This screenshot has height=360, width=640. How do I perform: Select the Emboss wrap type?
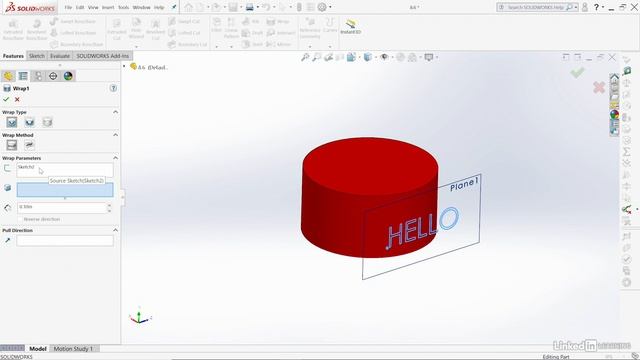click(x=12, y=122)
